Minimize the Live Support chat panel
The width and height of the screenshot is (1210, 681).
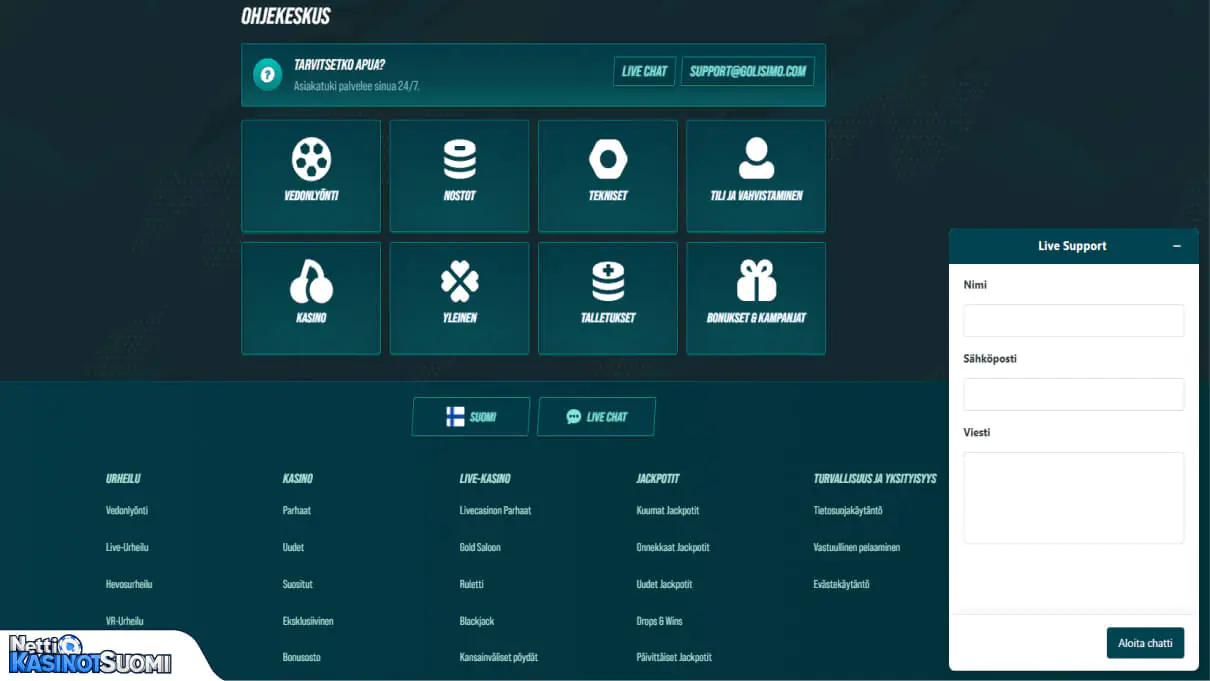1177,246
